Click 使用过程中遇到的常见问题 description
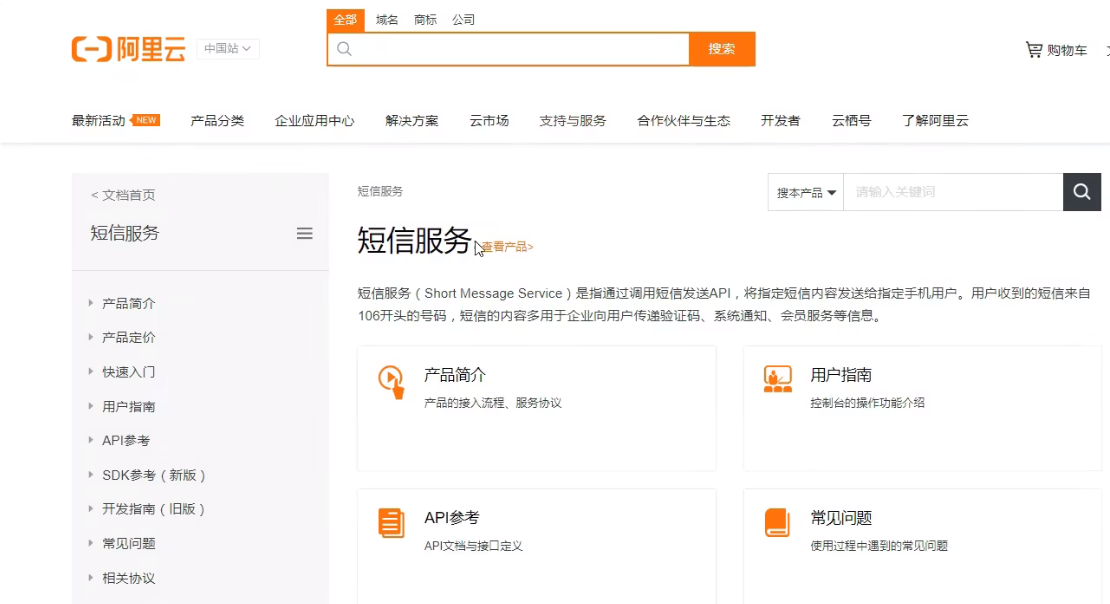The height and width of the screenshot is (604, 1110). 879,546
